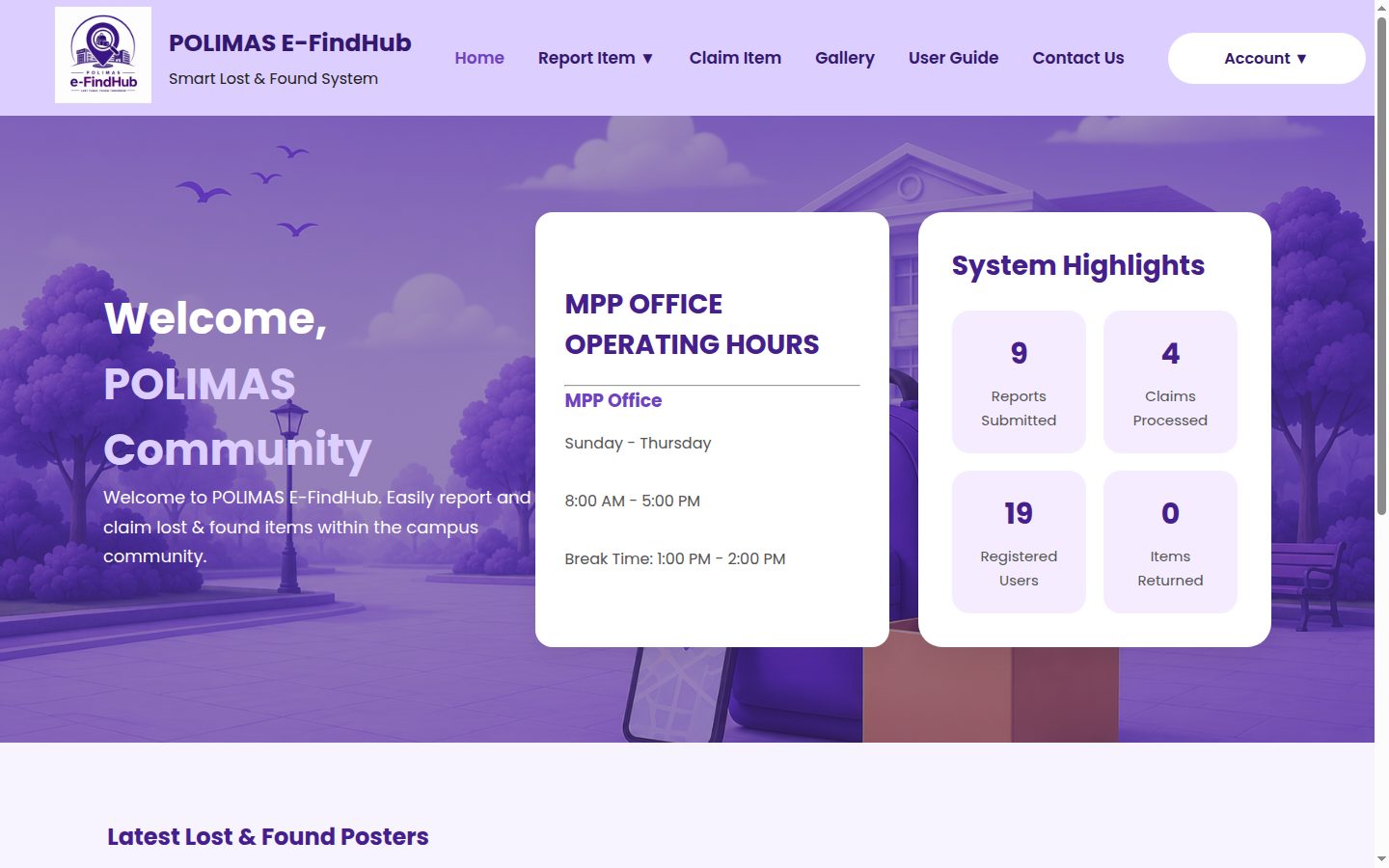Viewport: 1389px width, 868px height.
Task: Click the POLIMAS e-FindHub logo image
Action: tap(103, 55)
